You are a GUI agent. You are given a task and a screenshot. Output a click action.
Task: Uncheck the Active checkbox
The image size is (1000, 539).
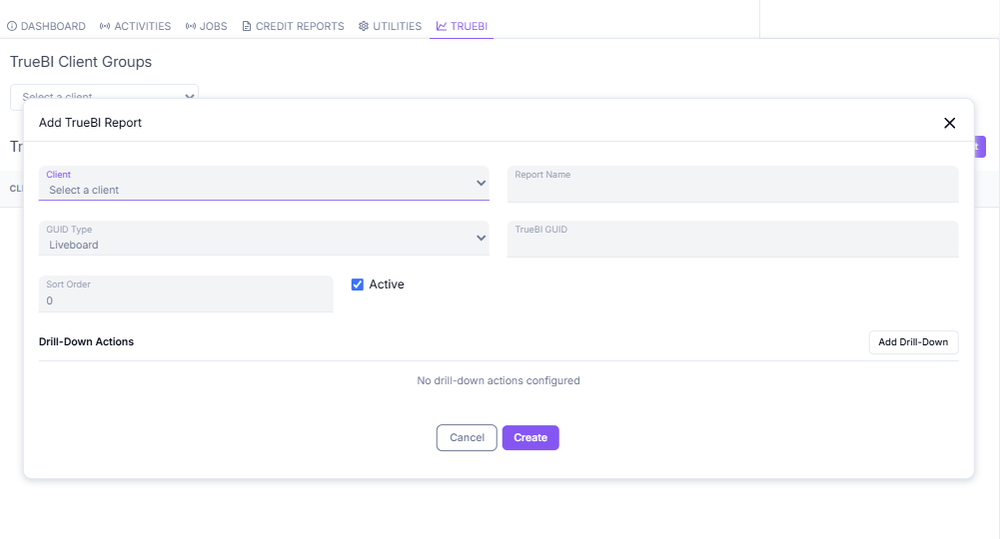pos(357,284)
